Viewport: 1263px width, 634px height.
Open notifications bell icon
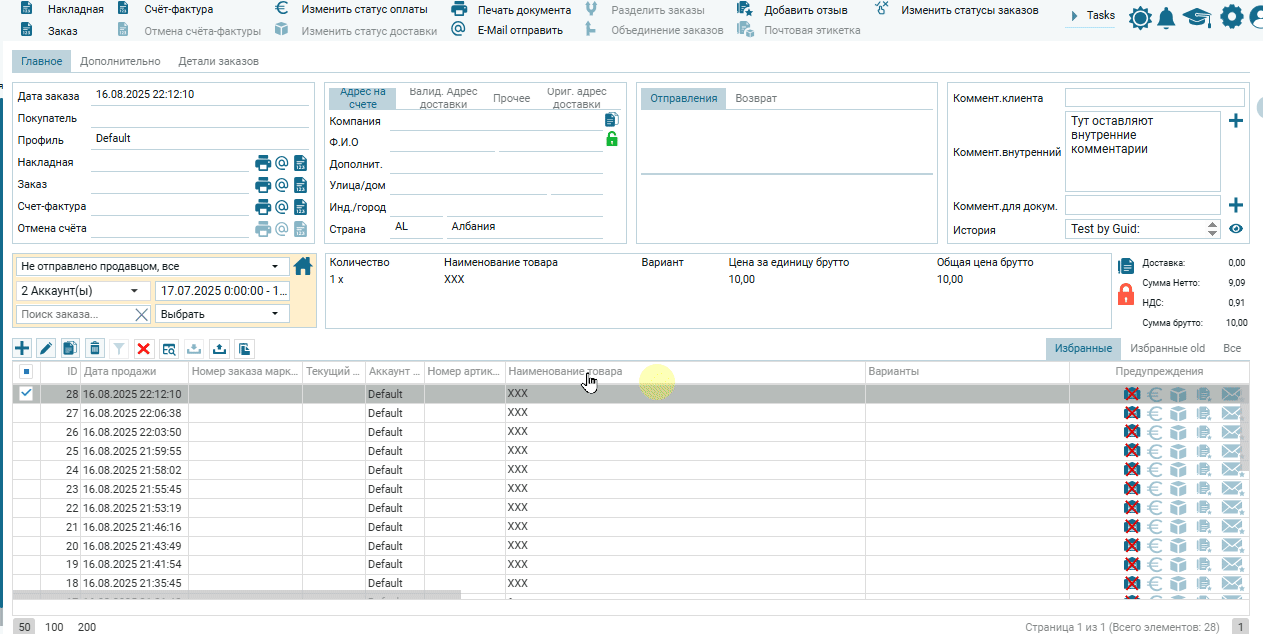(x=1166, y=18)
